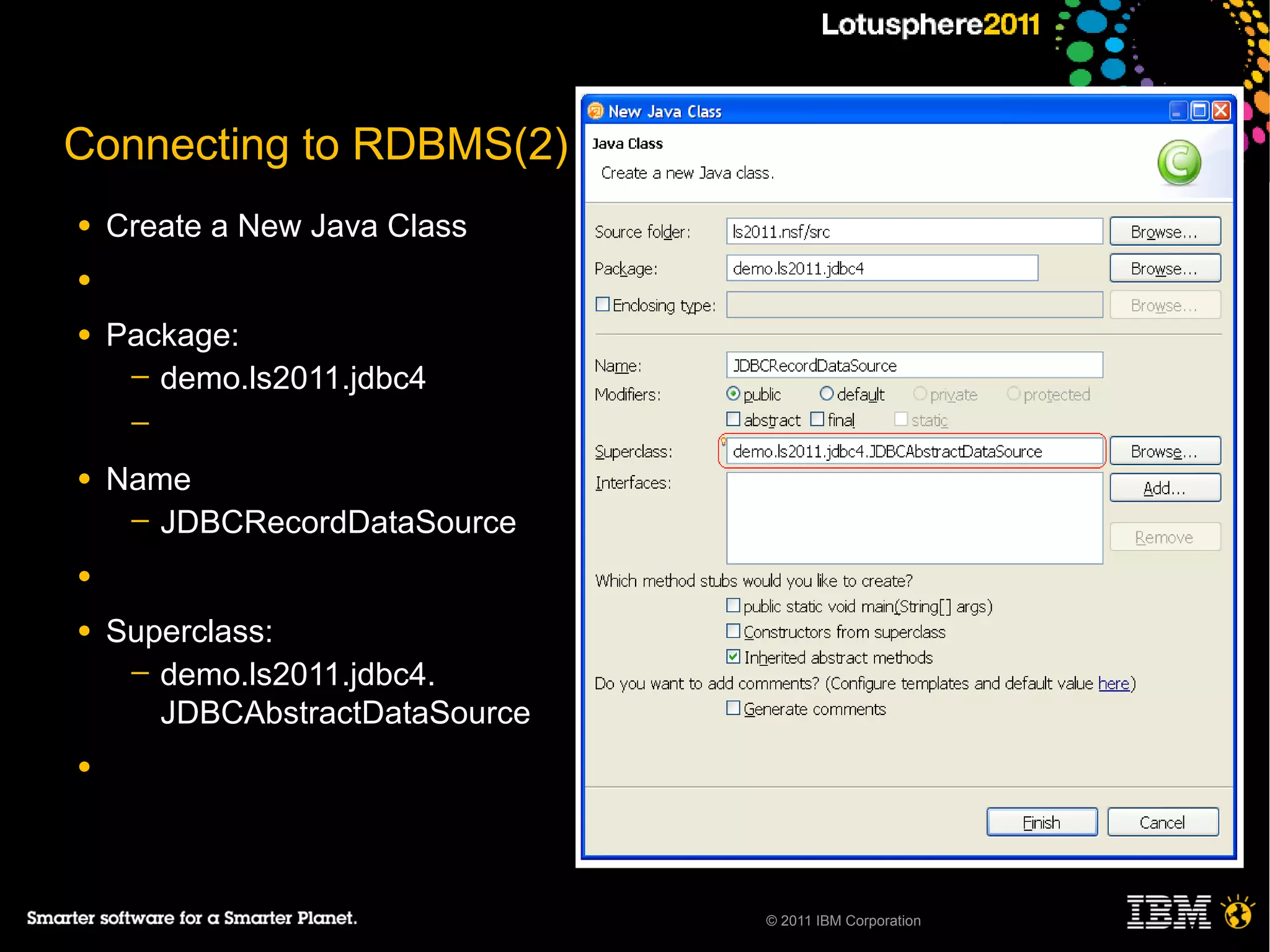
Task: Uncheck Inherited abstract methods
Action: (x=733, y=657)
